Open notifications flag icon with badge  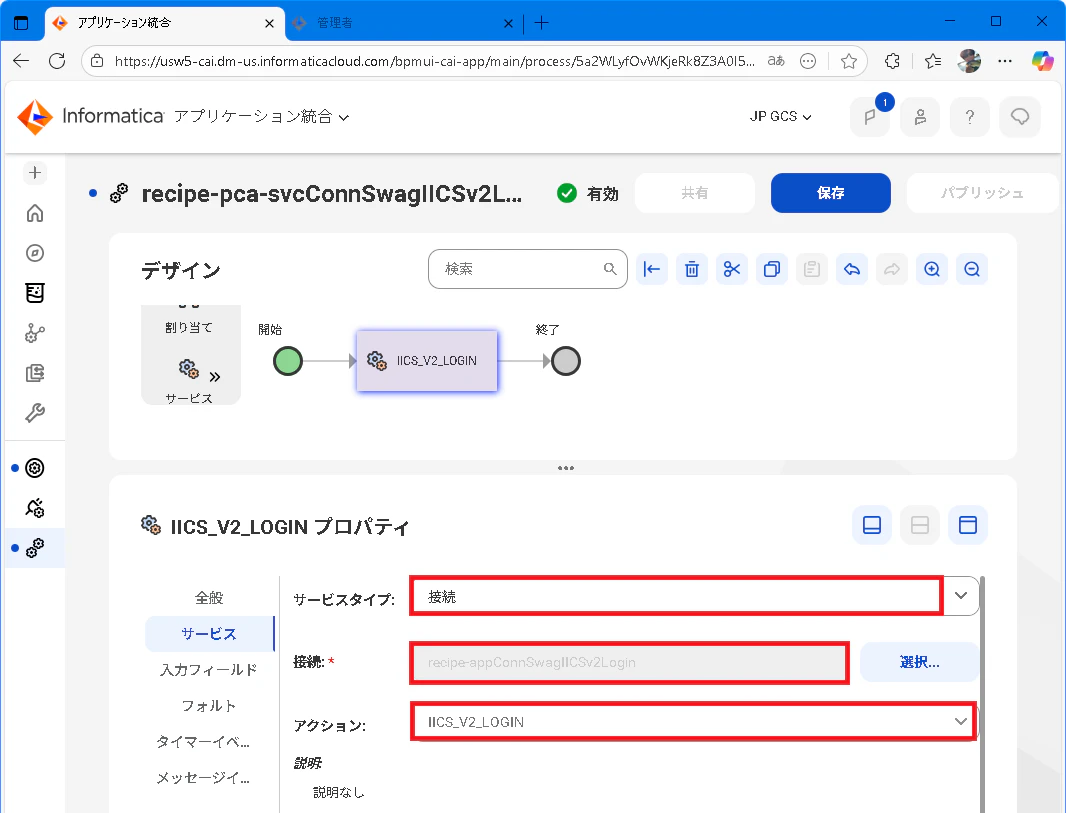coord(870,117)
